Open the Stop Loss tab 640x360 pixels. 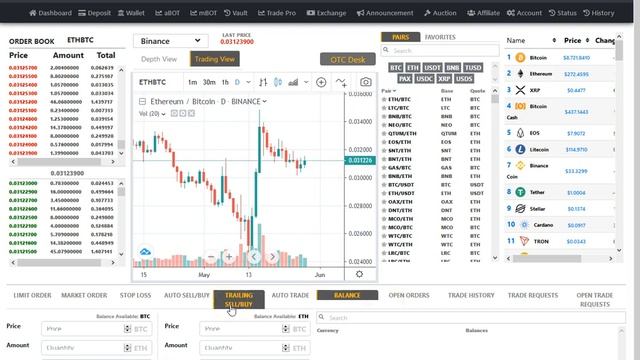(x=135, y=295)
